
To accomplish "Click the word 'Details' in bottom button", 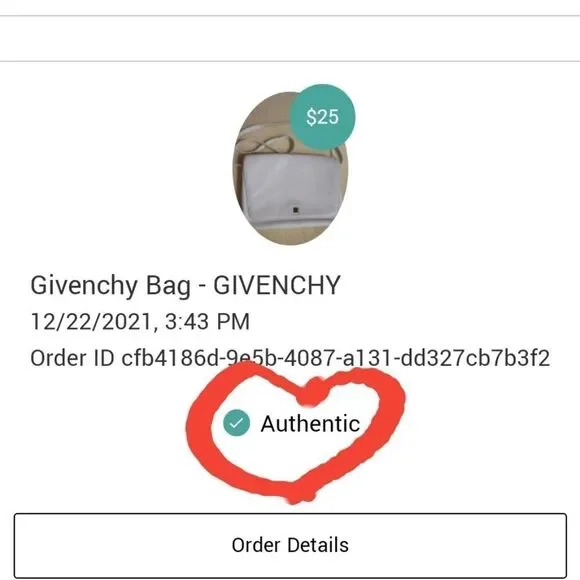I will pyautogui.click(x=318, y=545).
